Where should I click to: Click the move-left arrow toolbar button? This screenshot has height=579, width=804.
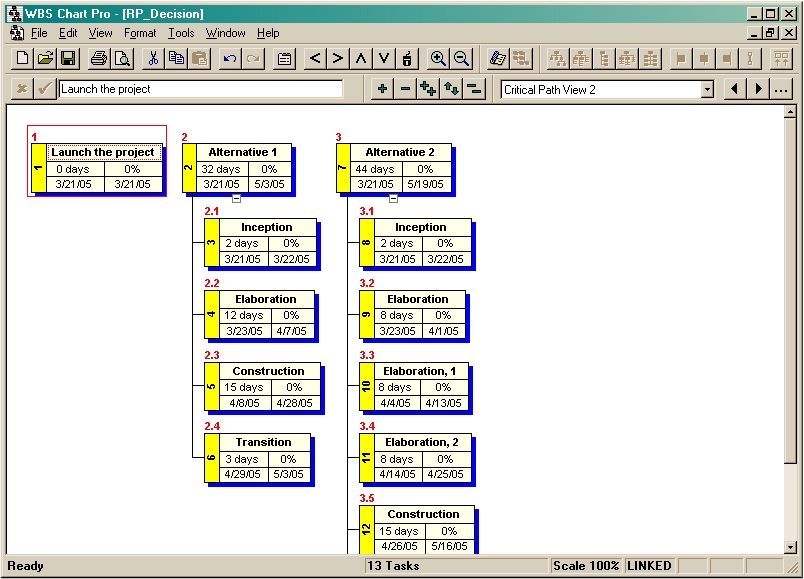pyautogui.click(x=315, y=59)
